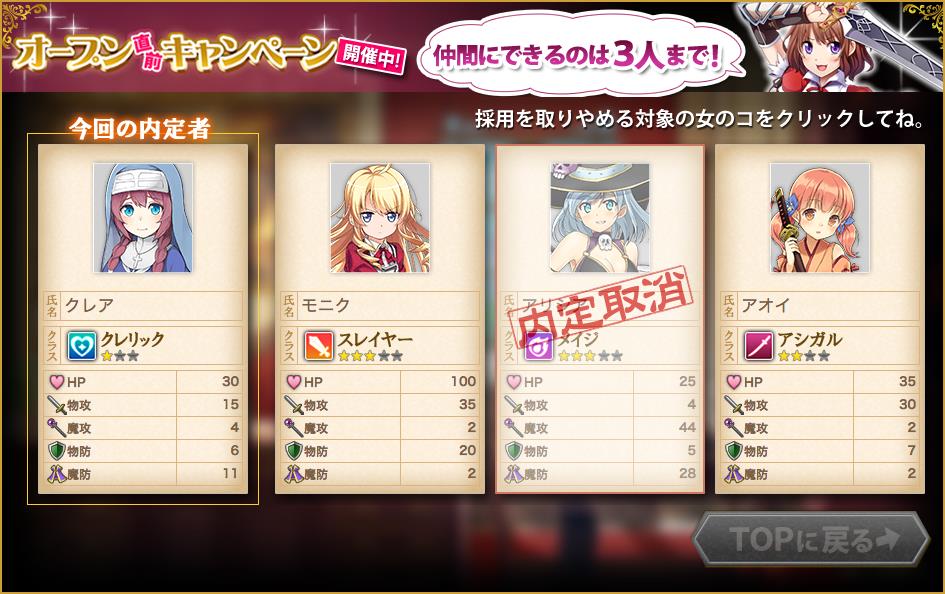This screenshot has width=945, height=594.
Task: Select the witch portrait marked 内定取消
Action: pyautogui.click(x=600, y=217)
